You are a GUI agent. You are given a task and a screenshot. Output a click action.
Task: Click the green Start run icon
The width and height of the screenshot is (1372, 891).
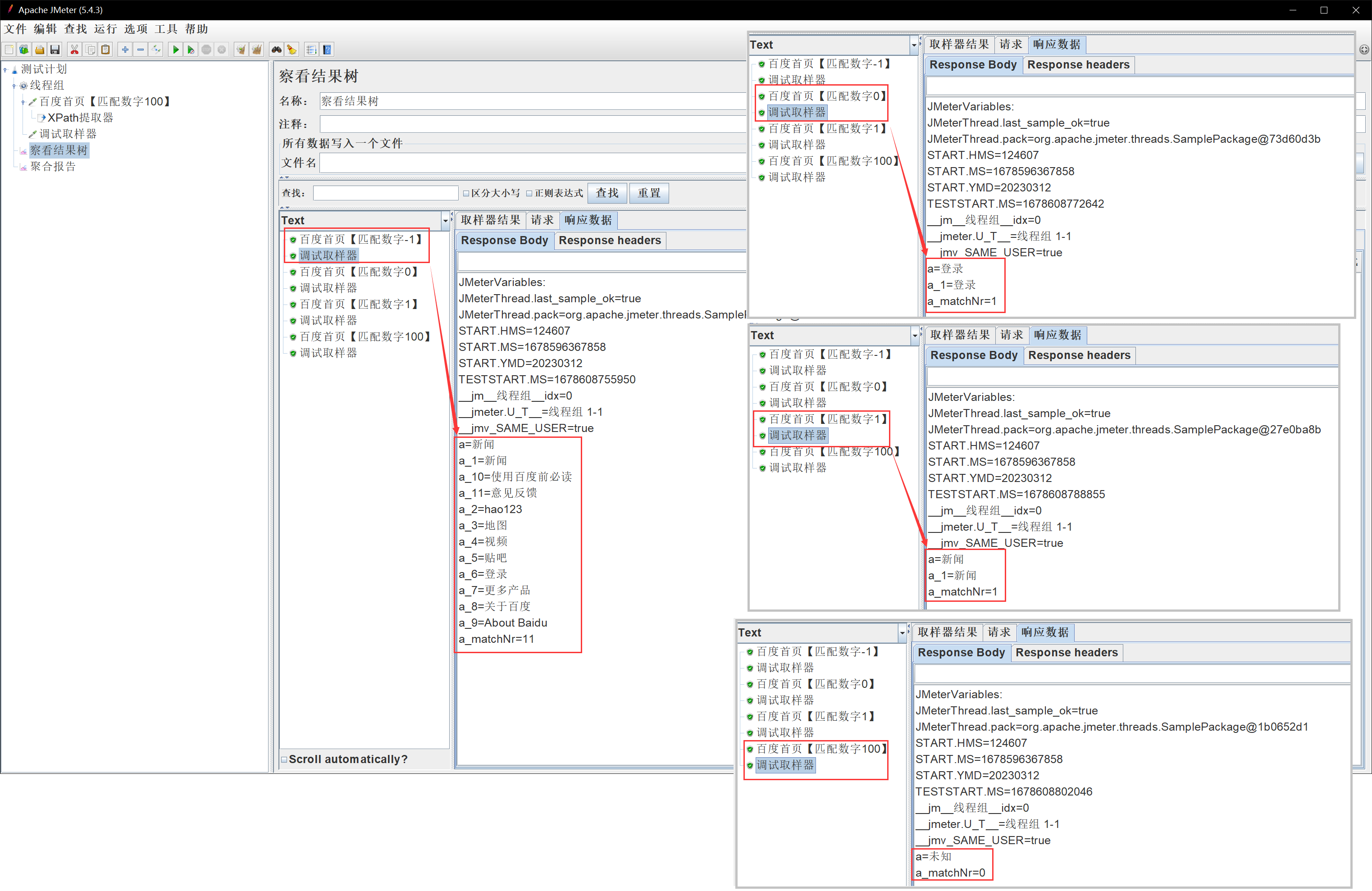click(175, 50)
